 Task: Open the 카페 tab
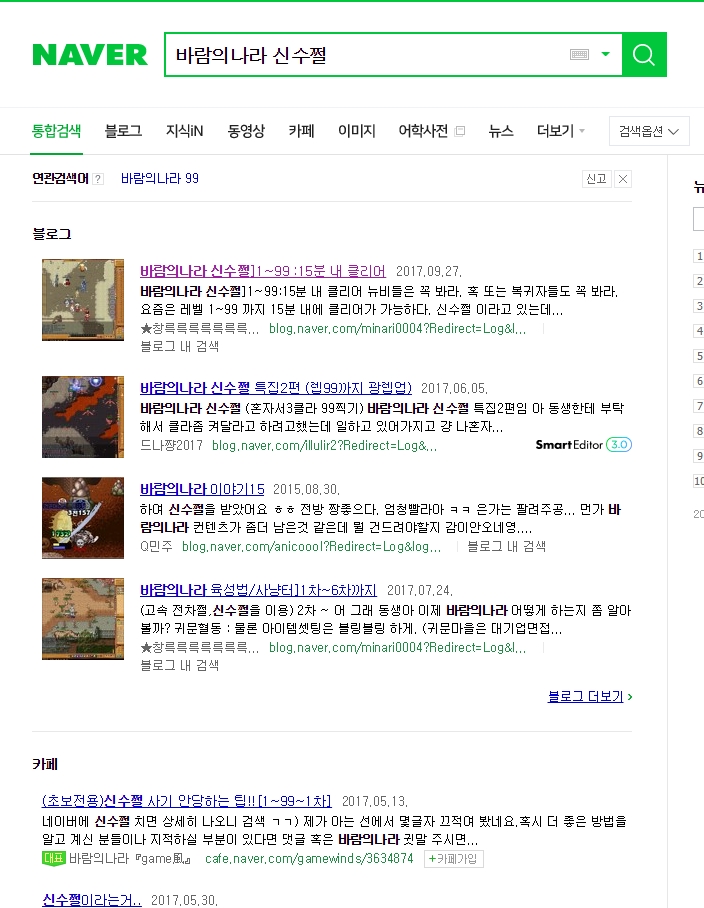pos(302,131)
